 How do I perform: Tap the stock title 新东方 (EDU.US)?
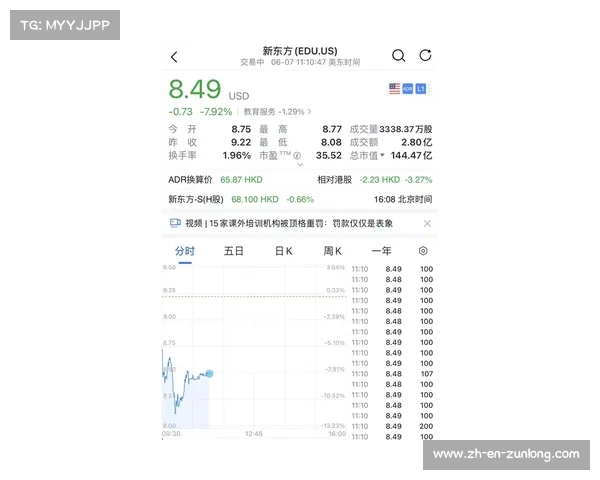[x=300, y=51]
